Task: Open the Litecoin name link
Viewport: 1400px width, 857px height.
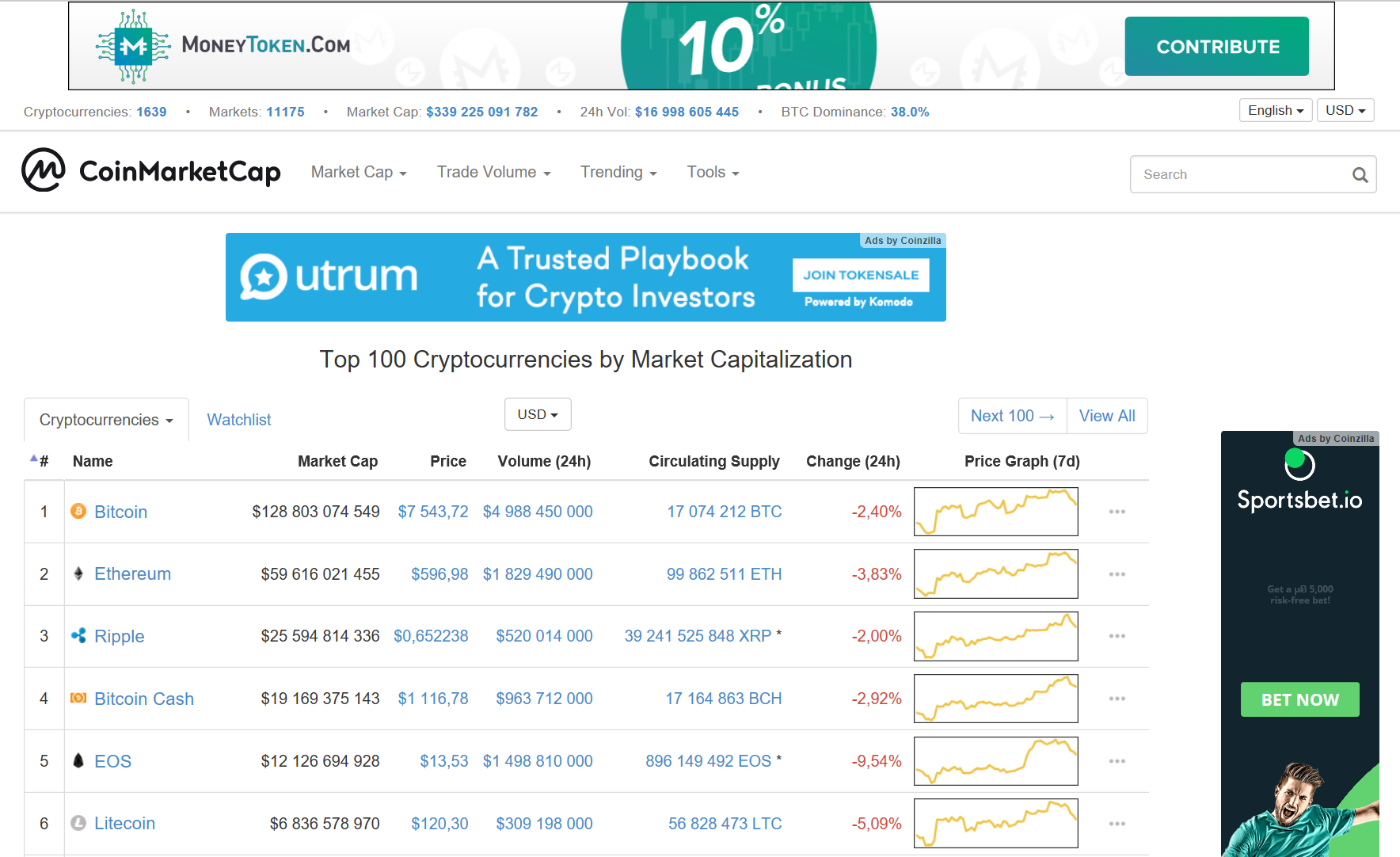Action: (124, 824)
